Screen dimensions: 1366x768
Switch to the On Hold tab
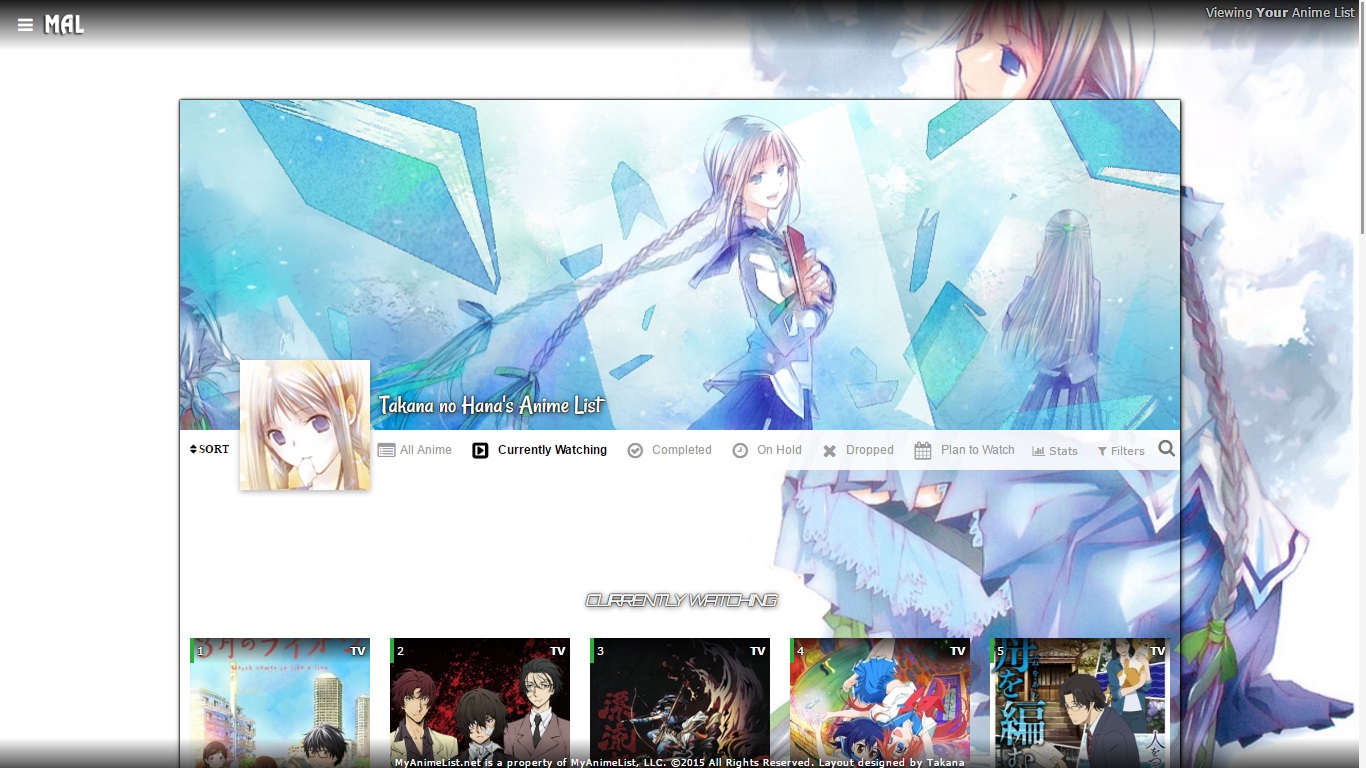point(779,450)
